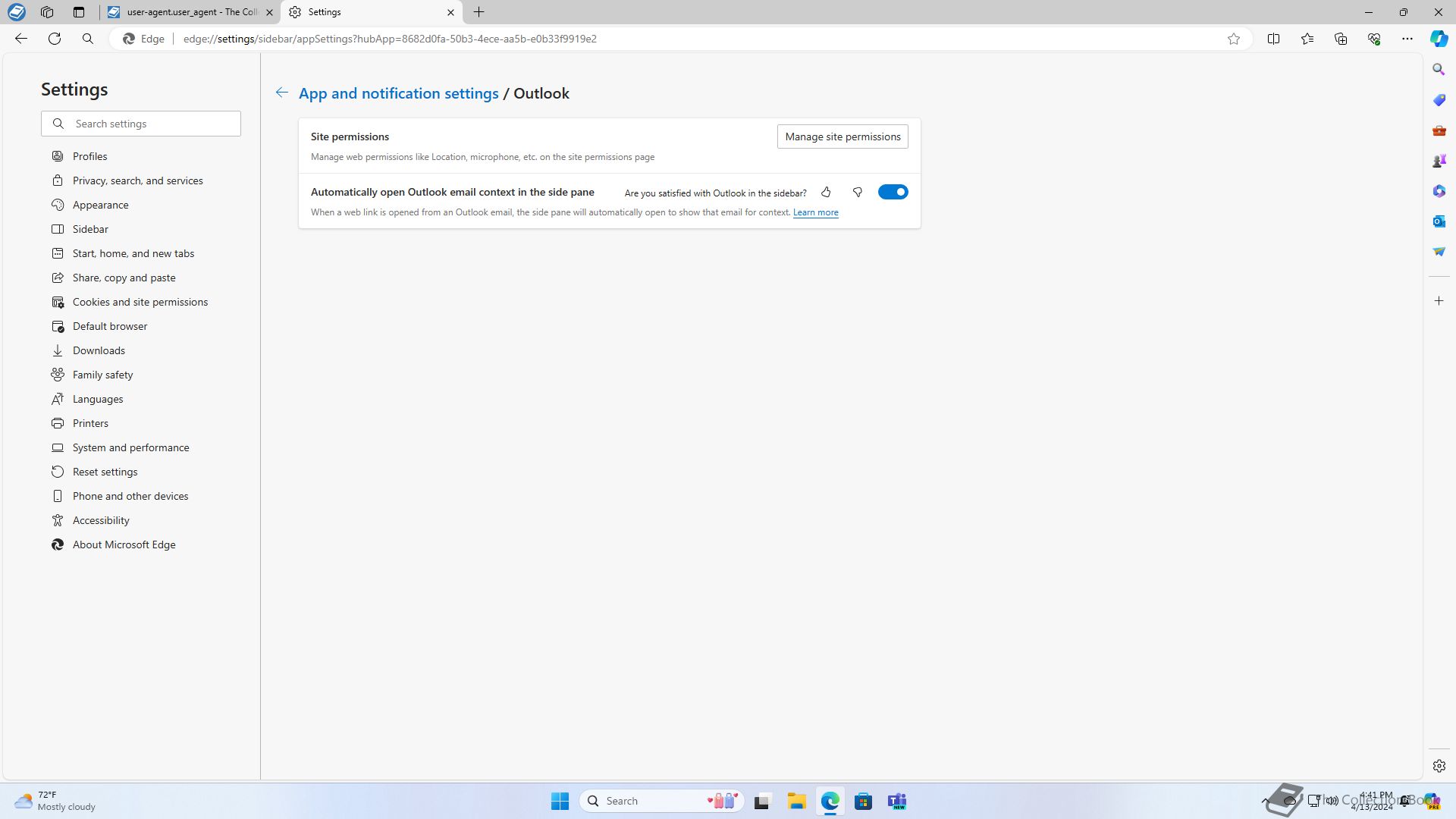Open sidebar Tools briefcase icon
Screen dimensions: 1456x819
(1439, 130)
